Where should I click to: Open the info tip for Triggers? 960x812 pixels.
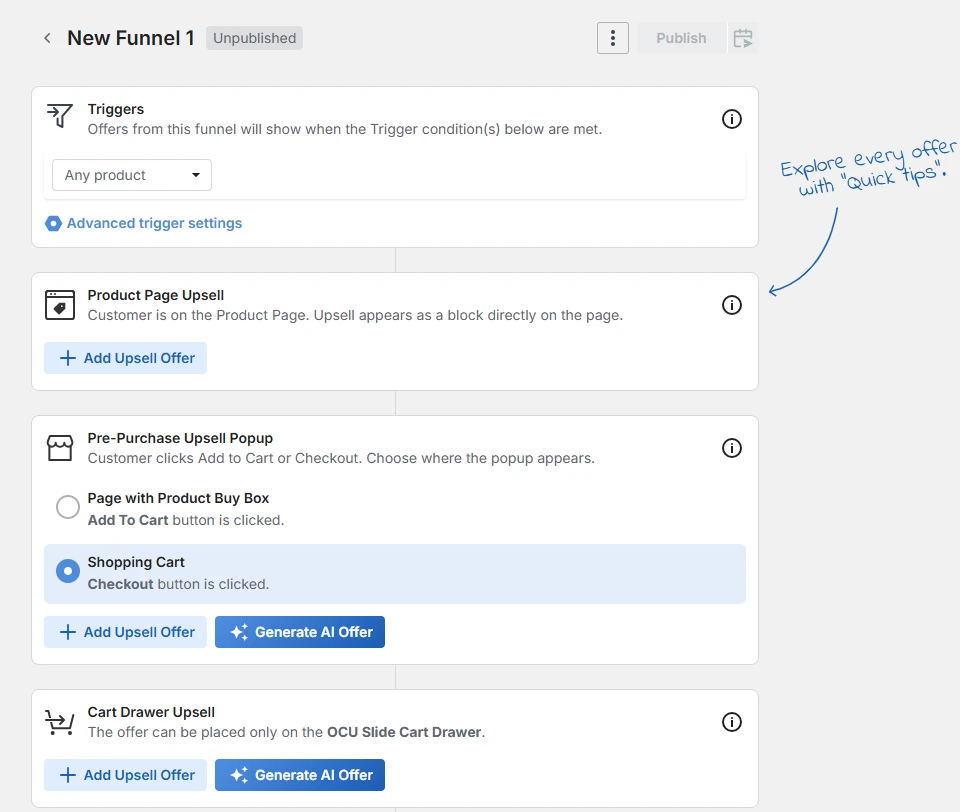click(732, 119)
